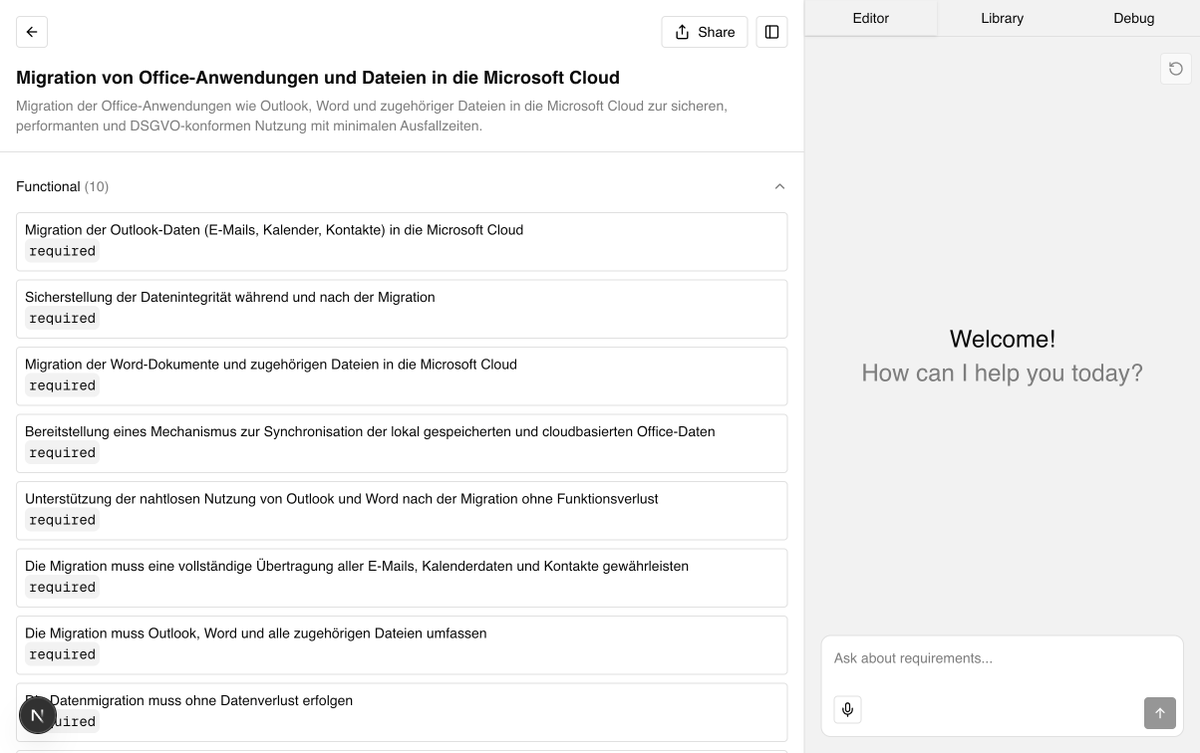Open the Library tab
Image resolution: width=1200 pixels, height=753 pixels.
[1002, 18]
